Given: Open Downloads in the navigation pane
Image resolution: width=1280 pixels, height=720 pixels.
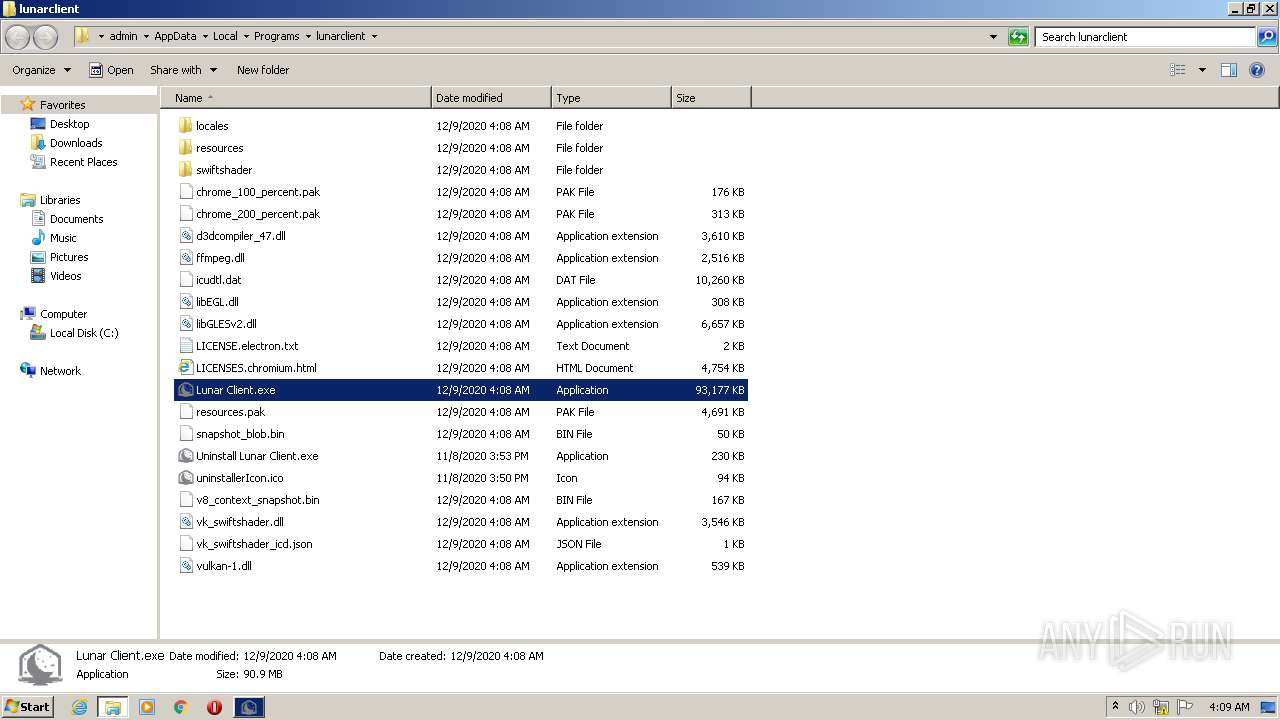Looking at the screenshot, I should [76, 143].
